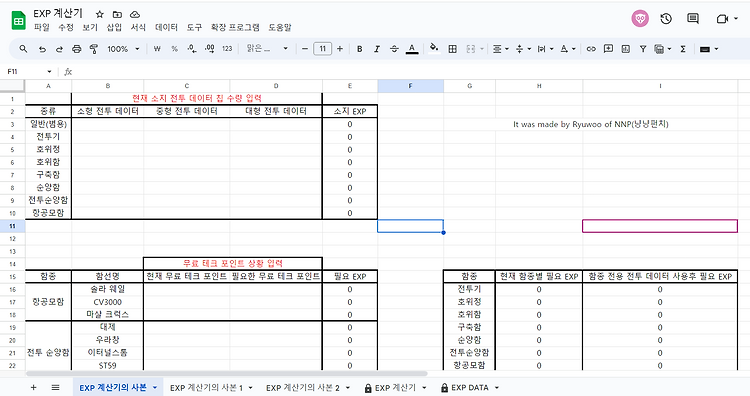Open the 파일 menu
Image resolution: width=750 pixels, height=396 pixels.
(x=42, y=27)
